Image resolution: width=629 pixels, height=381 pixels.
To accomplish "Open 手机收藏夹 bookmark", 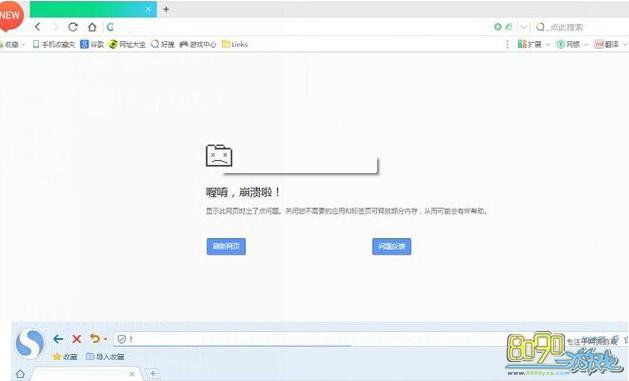I will (54, 44).
